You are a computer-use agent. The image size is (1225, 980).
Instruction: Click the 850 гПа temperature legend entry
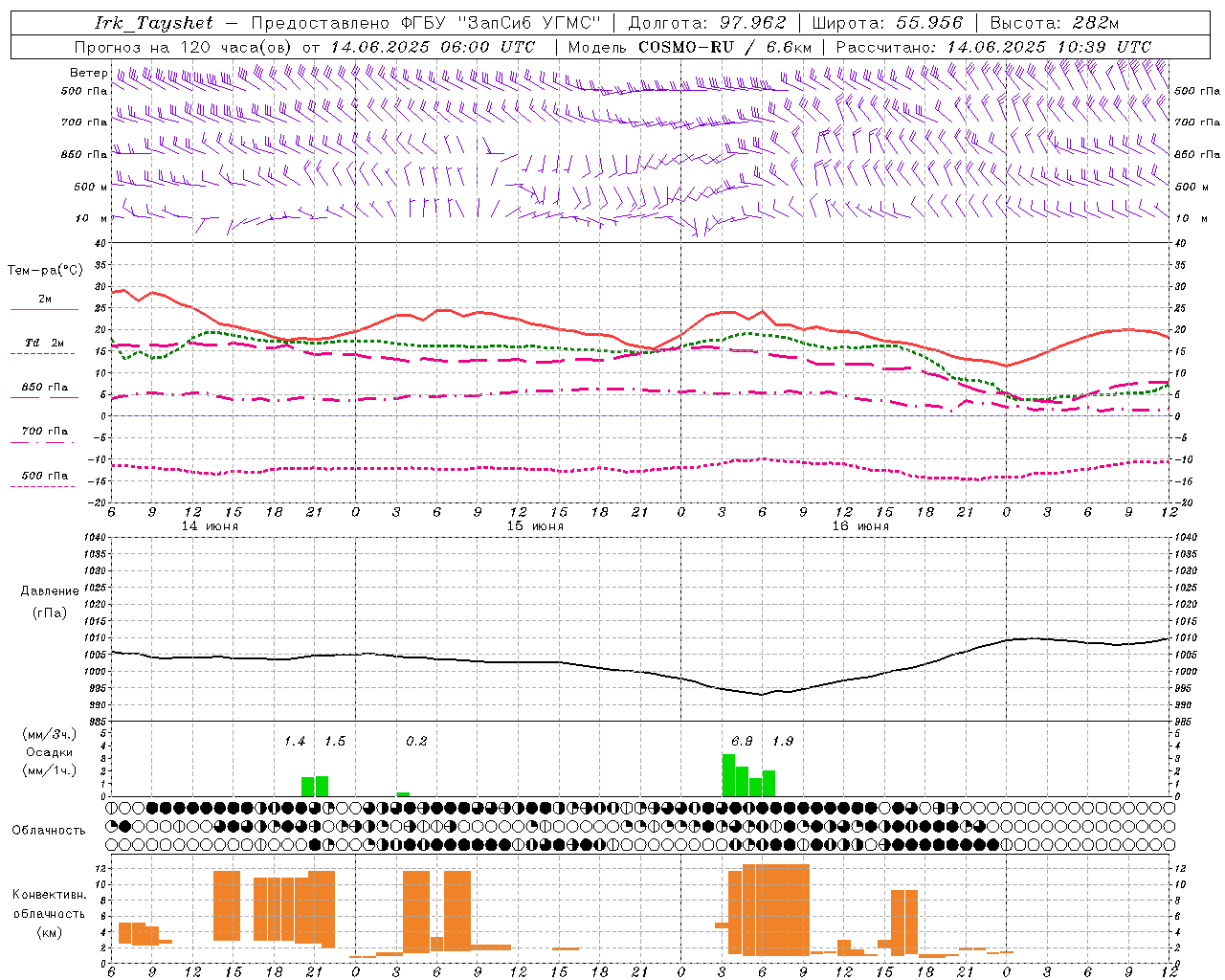click(44, 388)
